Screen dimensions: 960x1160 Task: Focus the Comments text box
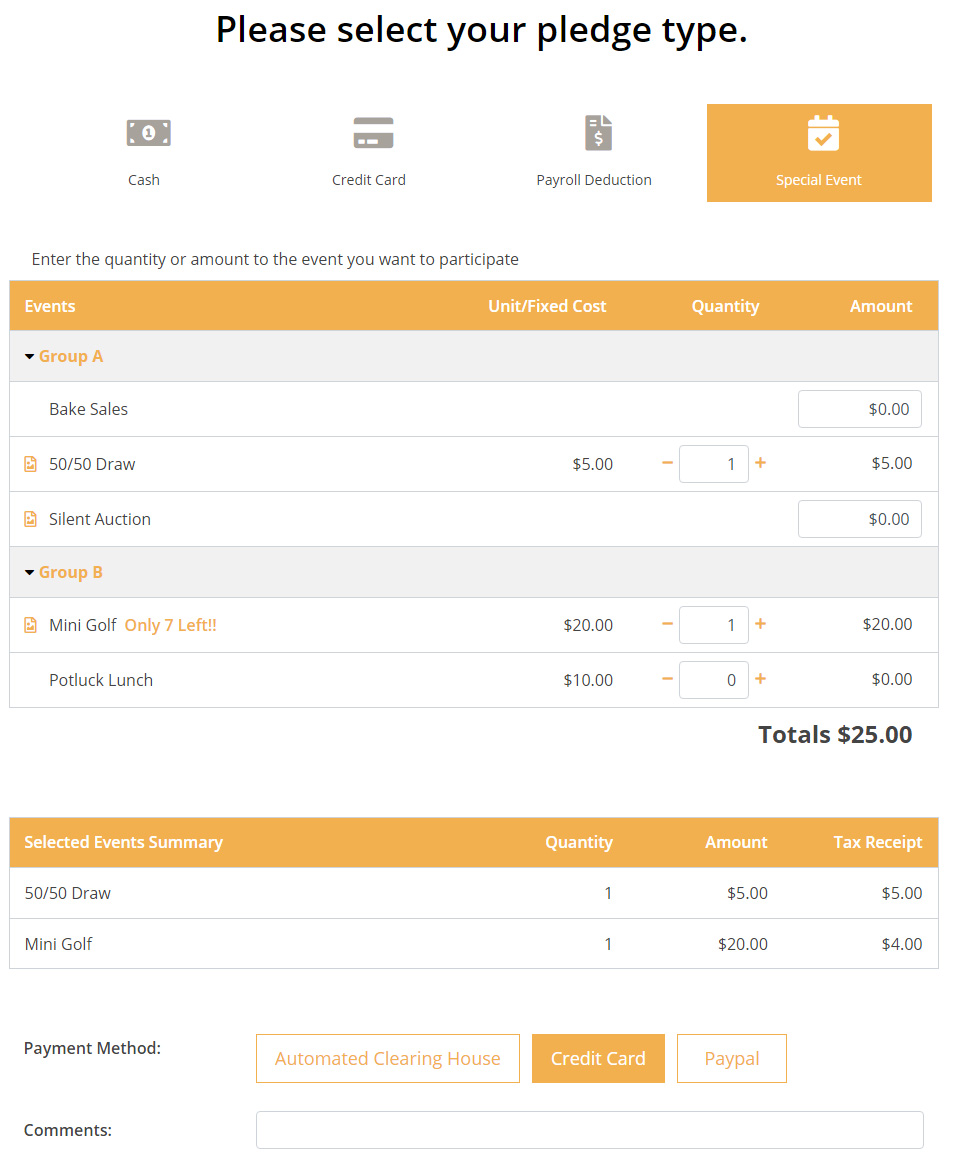tap(589, 1130)
